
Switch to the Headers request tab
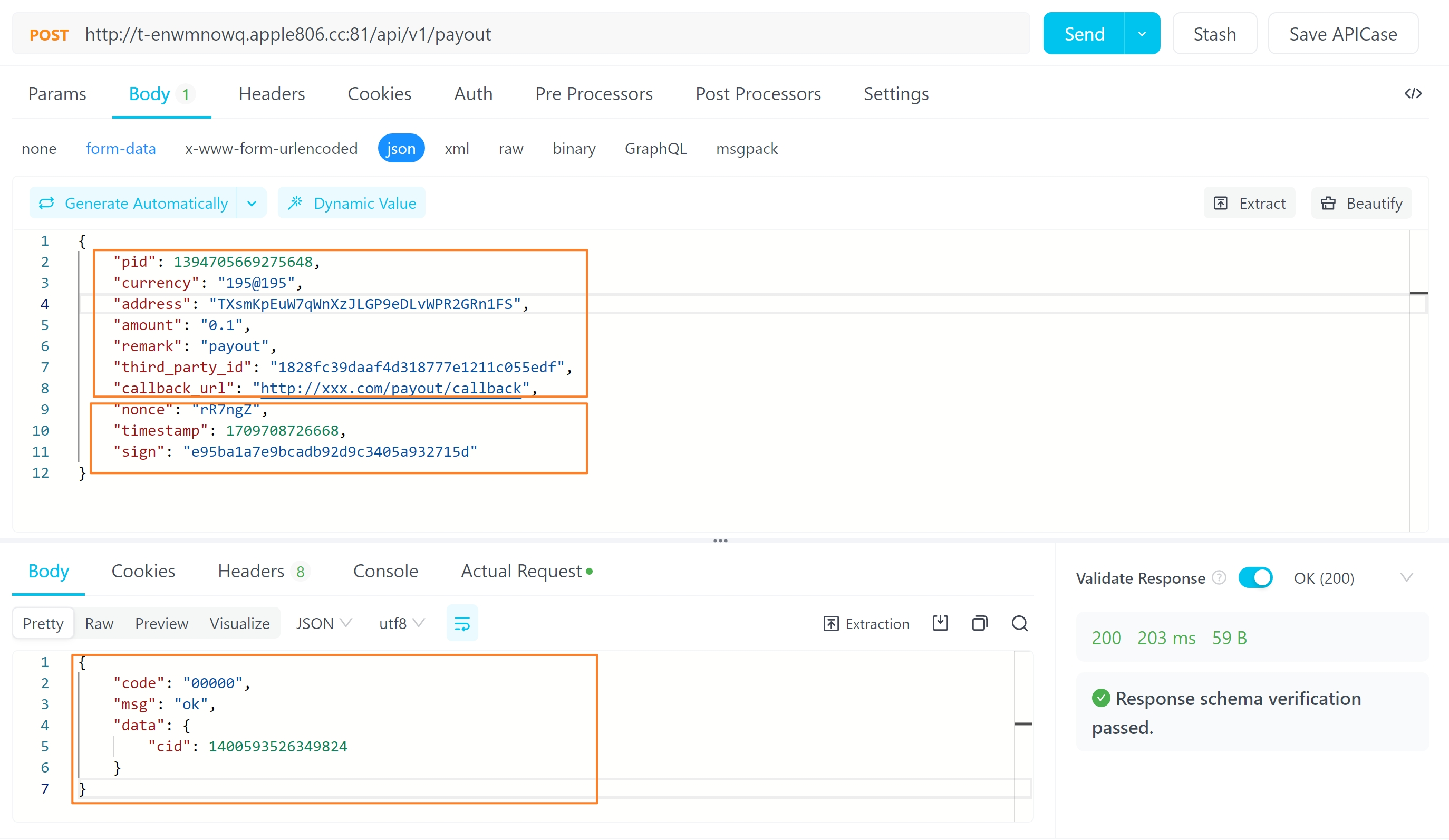(x=272, y=94)
